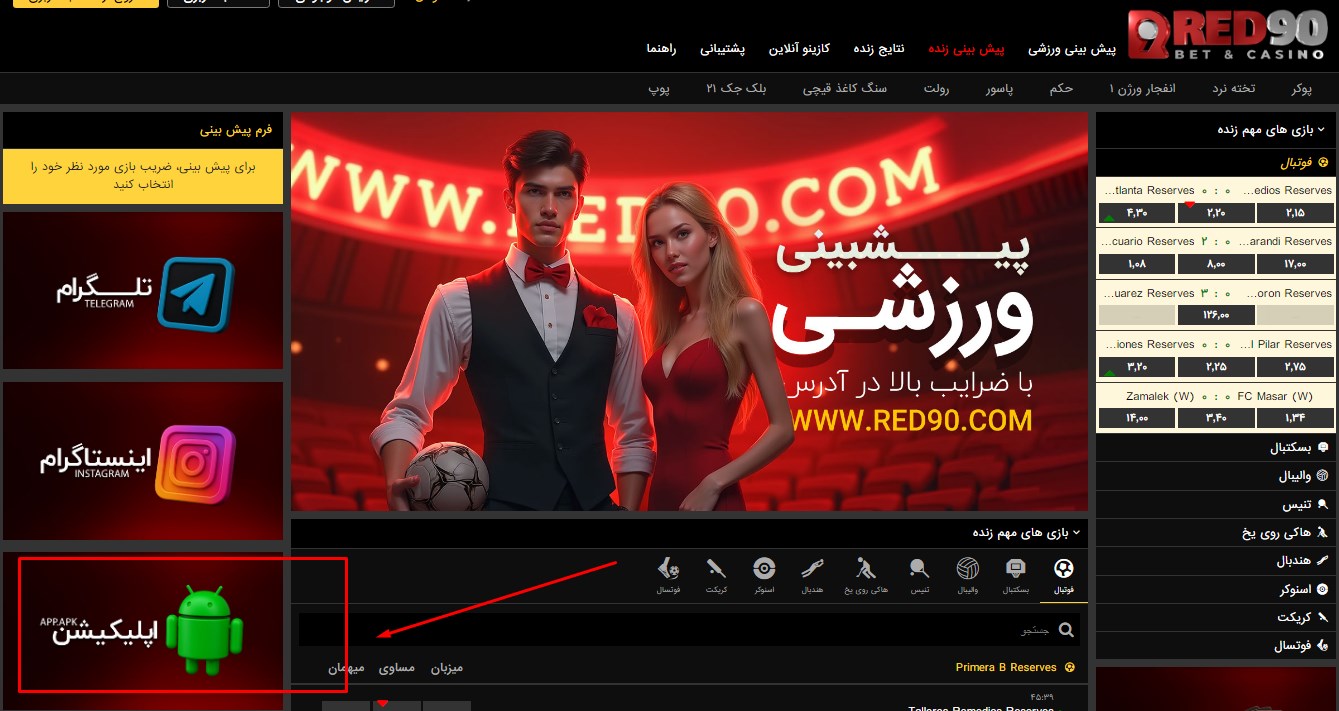Image resolution: width=1339 pixels, height=711 pixels.
Task: Select the ice hockey player icon tab
Action: coord(866,569)
